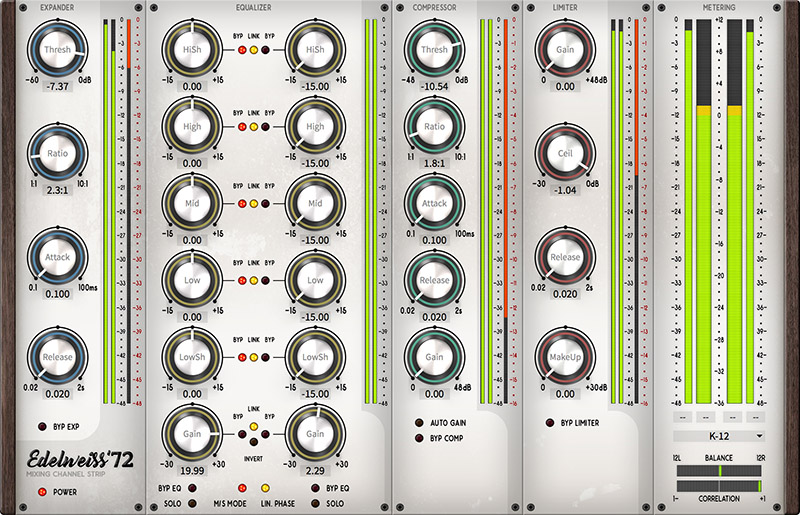Click the left equalizer HiSh knob
The width and height of the screenshot is (800, 515).
pos(191,50)
